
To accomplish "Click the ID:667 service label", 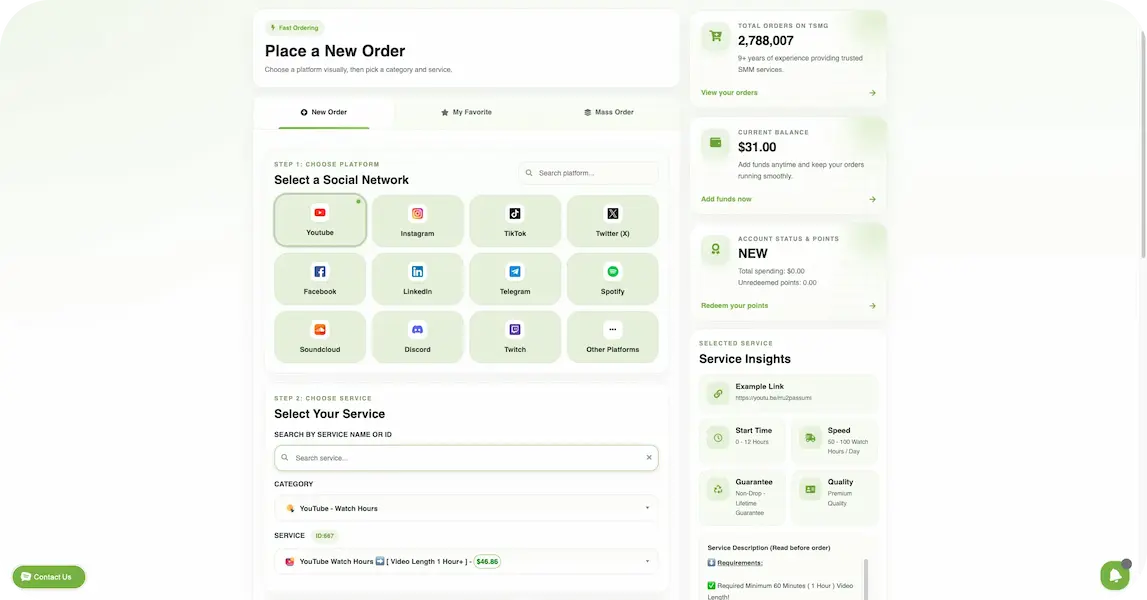I will [x=324, y=536].
